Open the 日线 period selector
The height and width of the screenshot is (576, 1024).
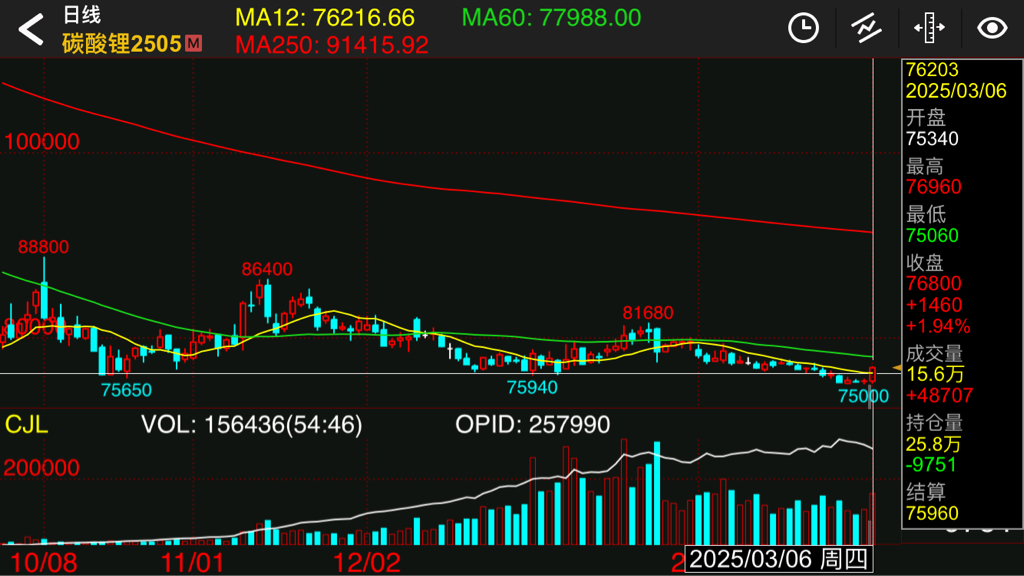coord(82,15)
